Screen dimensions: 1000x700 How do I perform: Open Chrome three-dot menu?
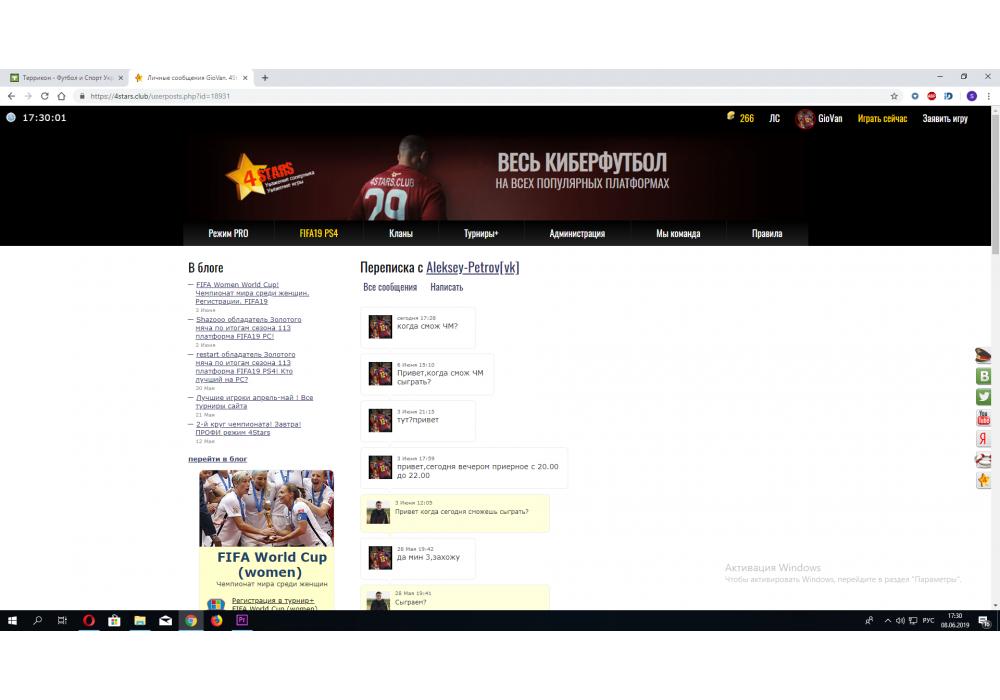coord(989,96)
